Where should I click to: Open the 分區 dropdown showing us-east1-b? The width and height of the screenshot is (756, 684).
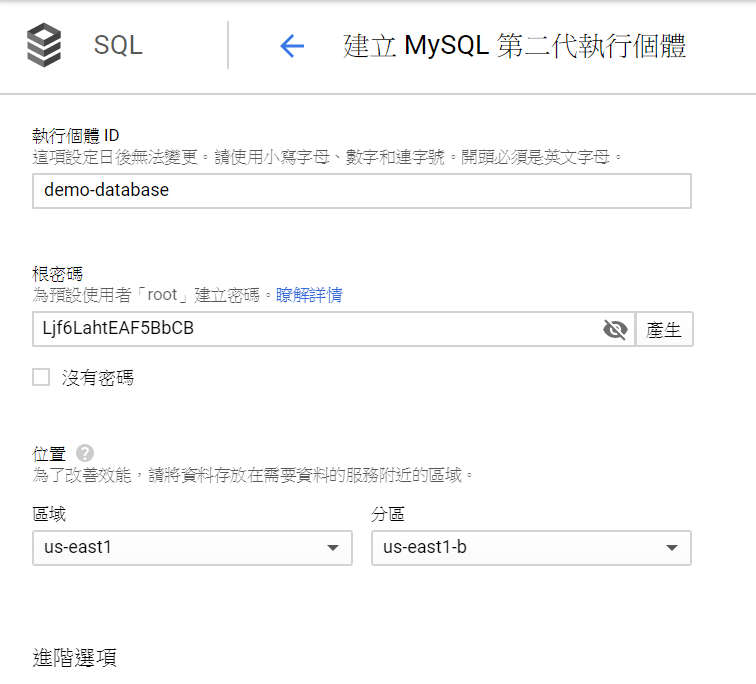tap(531, 548)
